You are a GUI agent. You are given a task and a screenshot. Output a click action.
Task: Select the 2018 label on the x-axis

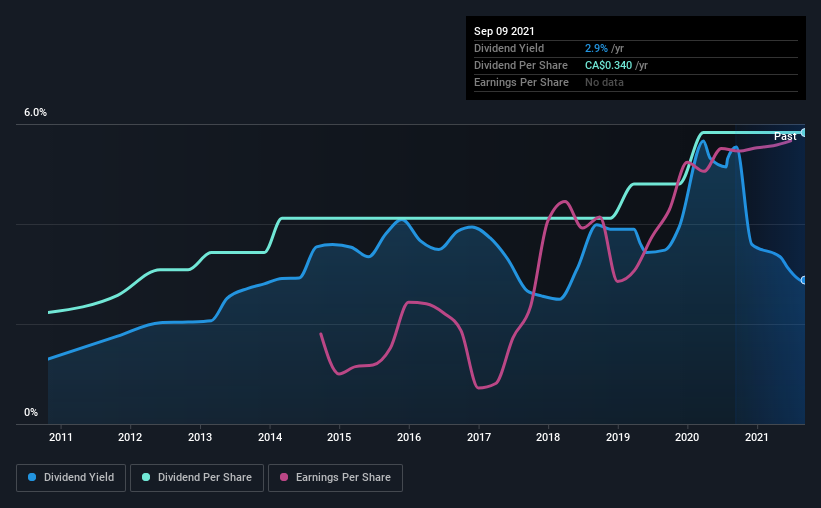[x=548, y=437]
